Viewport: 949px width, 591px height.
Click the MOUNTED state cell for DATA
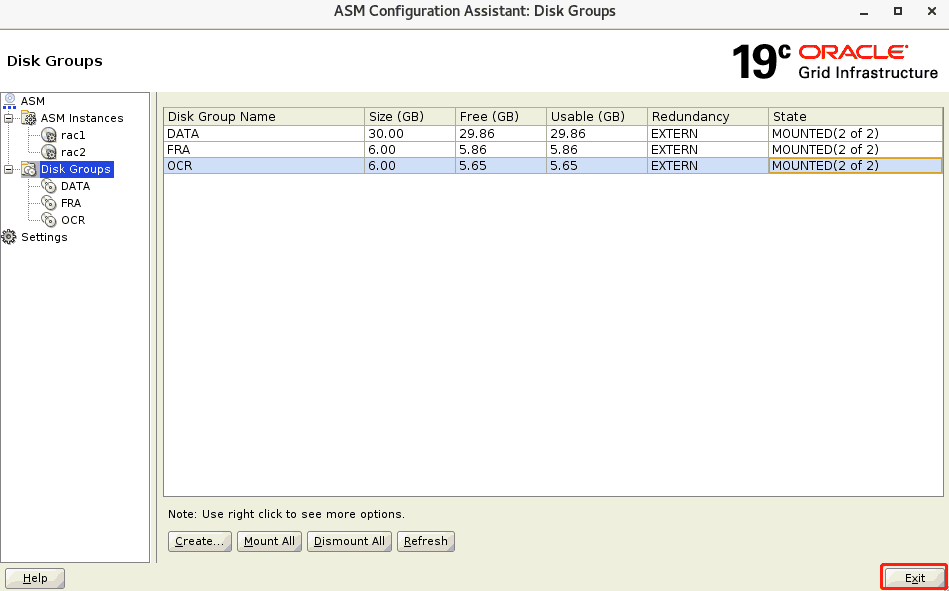click(x=855, y=133)
